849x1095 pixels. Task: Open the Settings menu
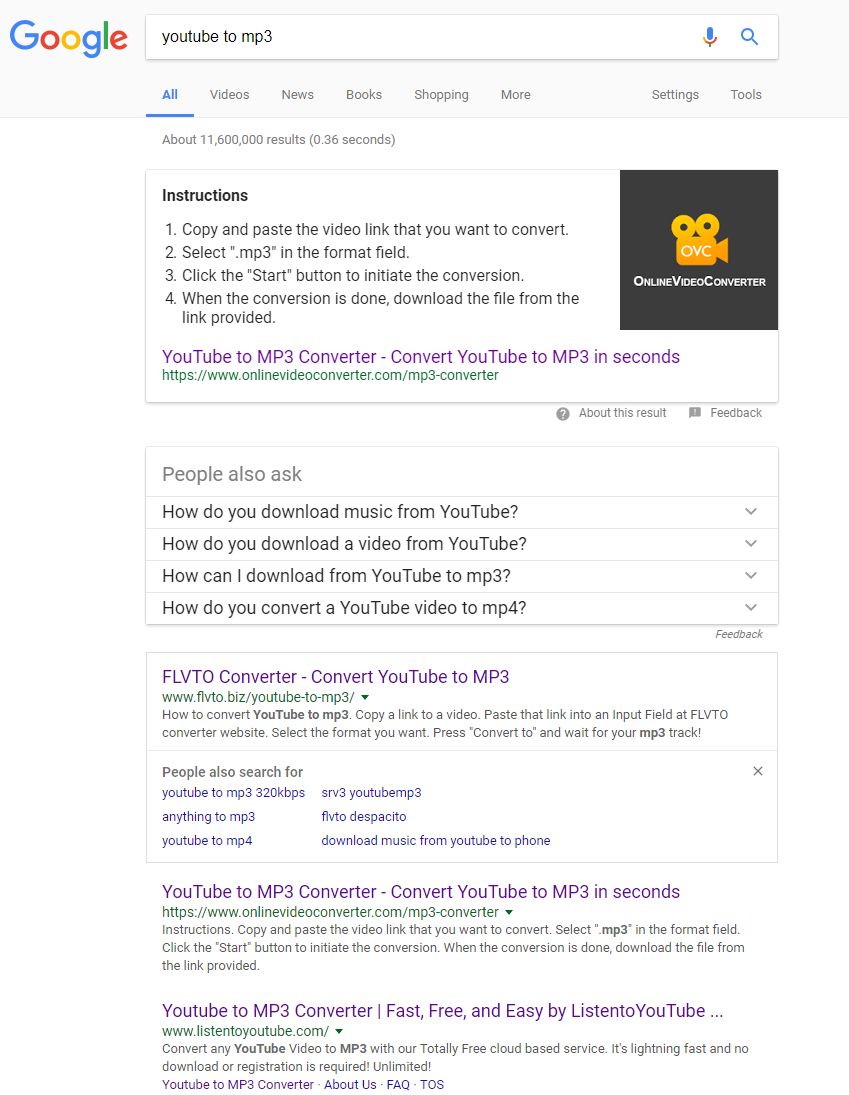pos(675,95)
